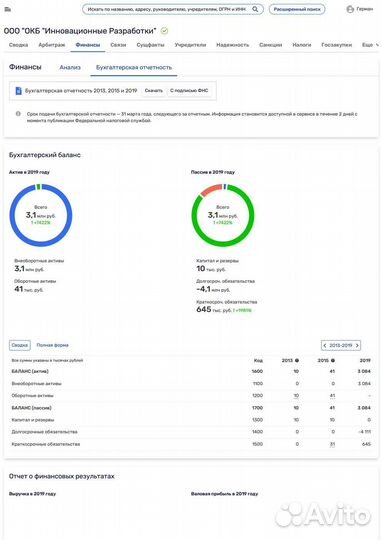This screenshot has width=382, height=540.
Task: Switch to the Надежность tab
Action: (233, 45)
